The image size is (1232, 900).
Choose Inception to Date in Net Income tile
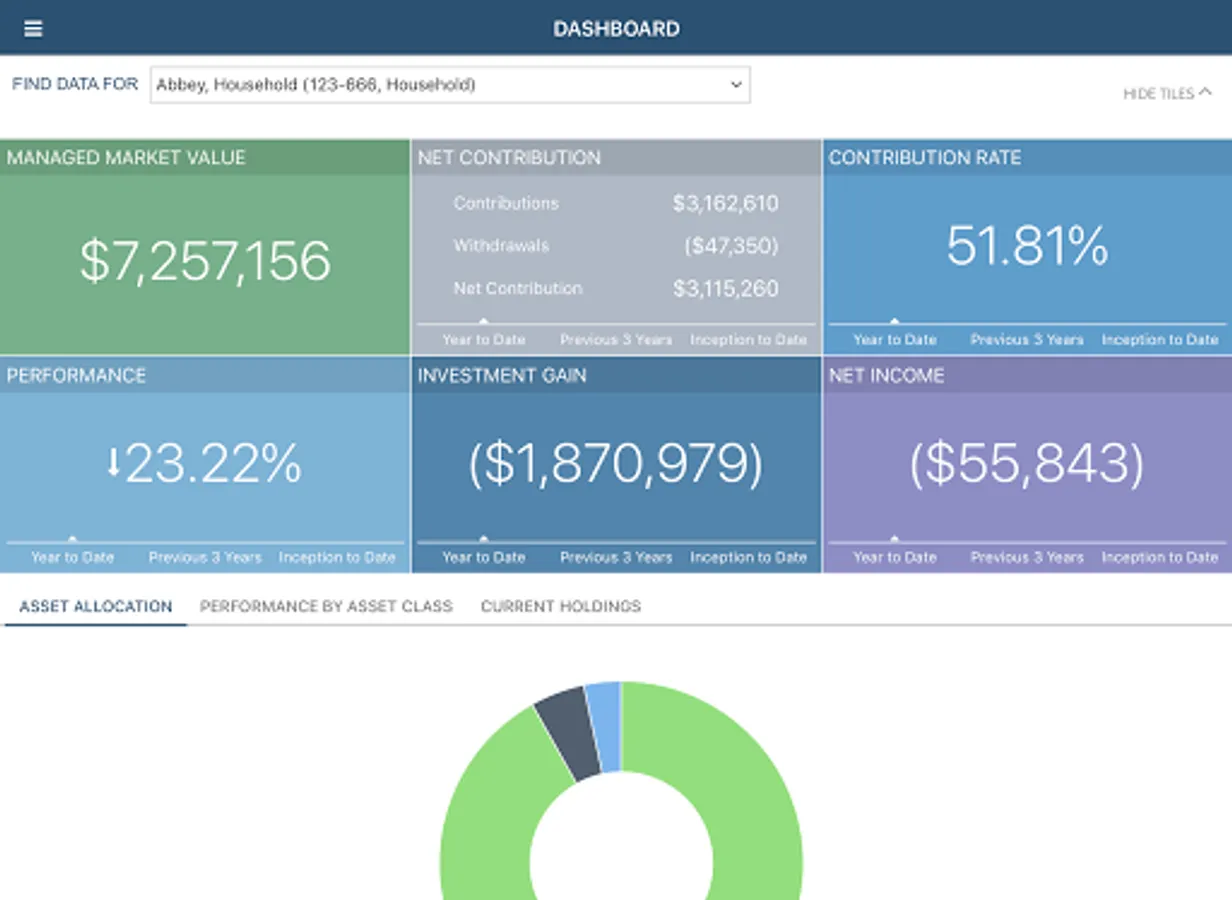[x=1160, y=558]
